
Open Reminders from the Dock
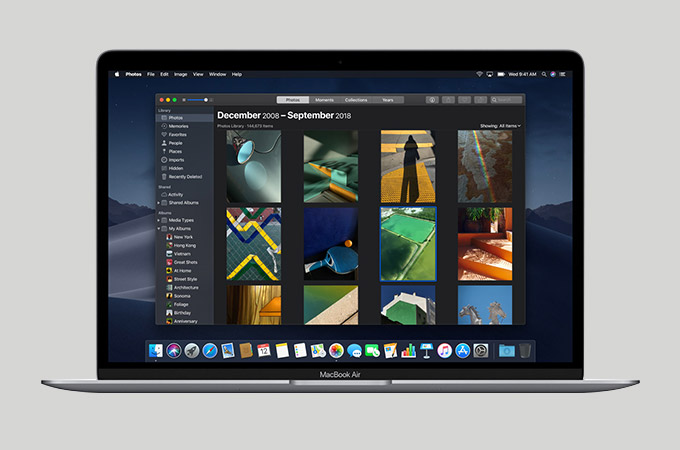coord(300,351)
